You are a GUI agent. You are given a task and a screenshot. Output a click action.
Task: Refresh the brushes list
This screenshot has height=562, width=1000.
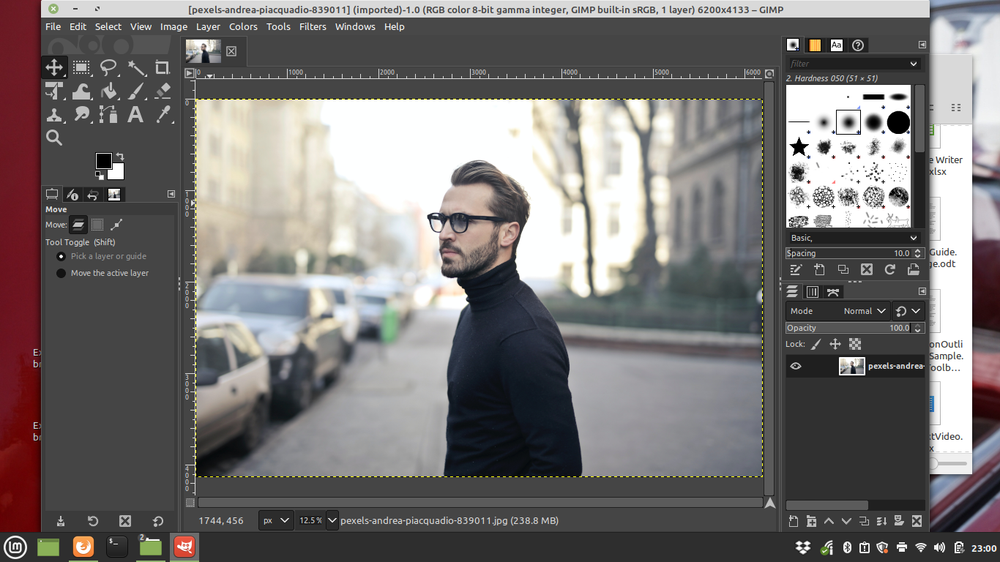pos(889,270)
